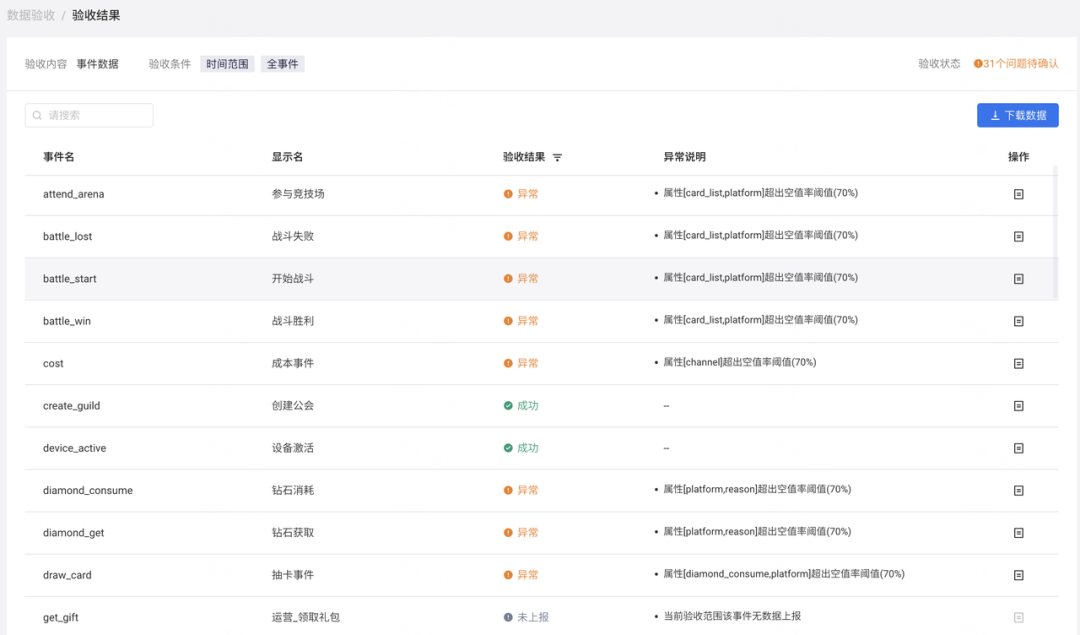Click the magnifier icon in the search box

point(36,115)
